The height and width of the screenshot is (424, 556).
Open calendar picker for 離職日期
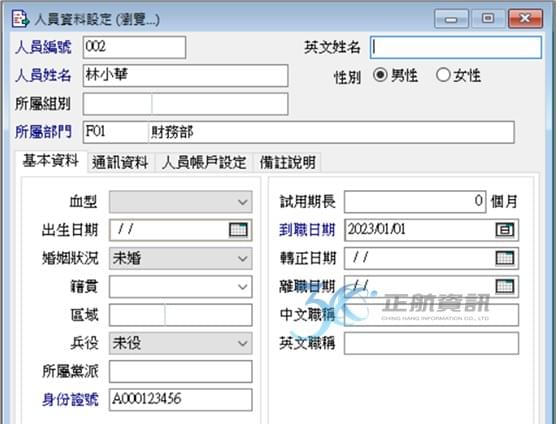click(x=505, y=286)
